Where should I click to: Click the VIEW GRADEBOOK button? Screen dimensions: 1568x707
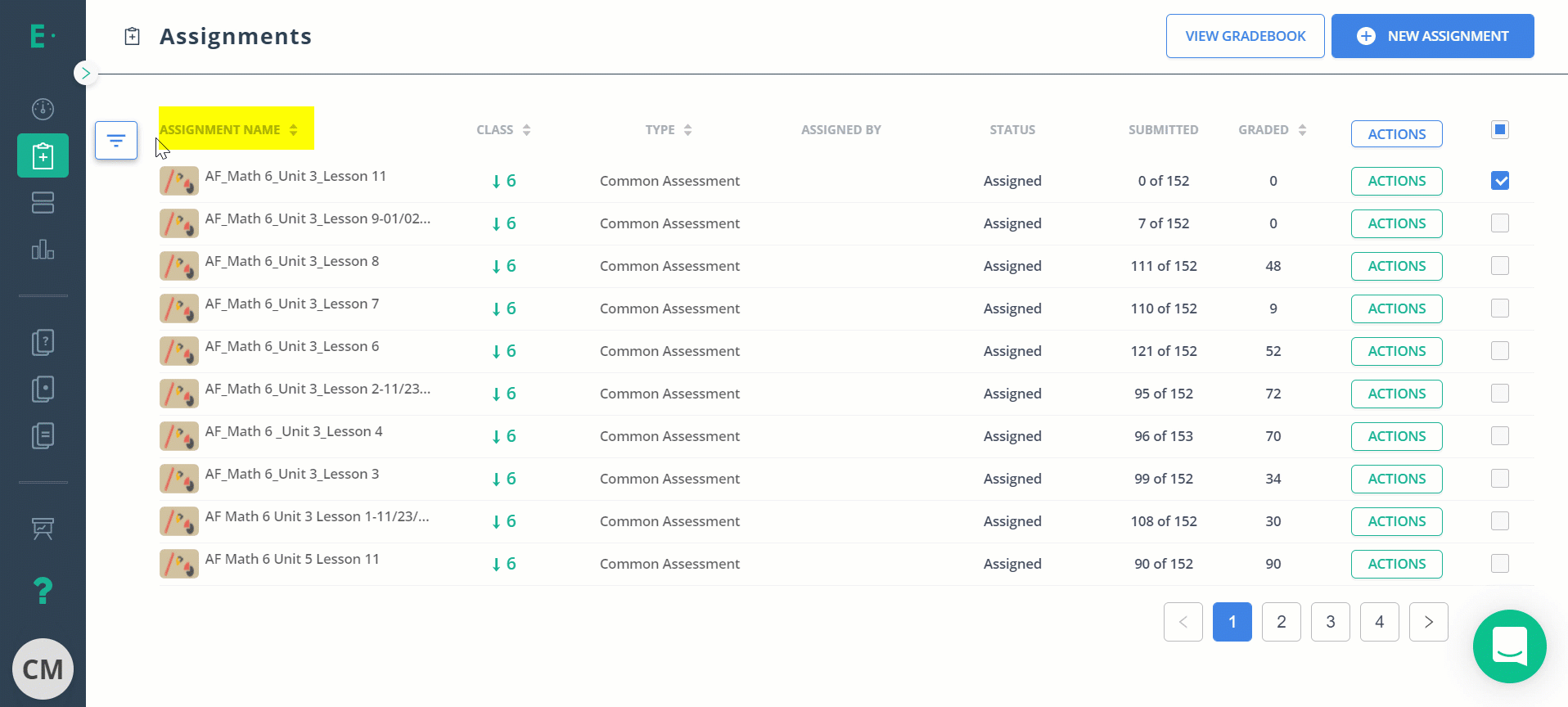point(1245,36)
